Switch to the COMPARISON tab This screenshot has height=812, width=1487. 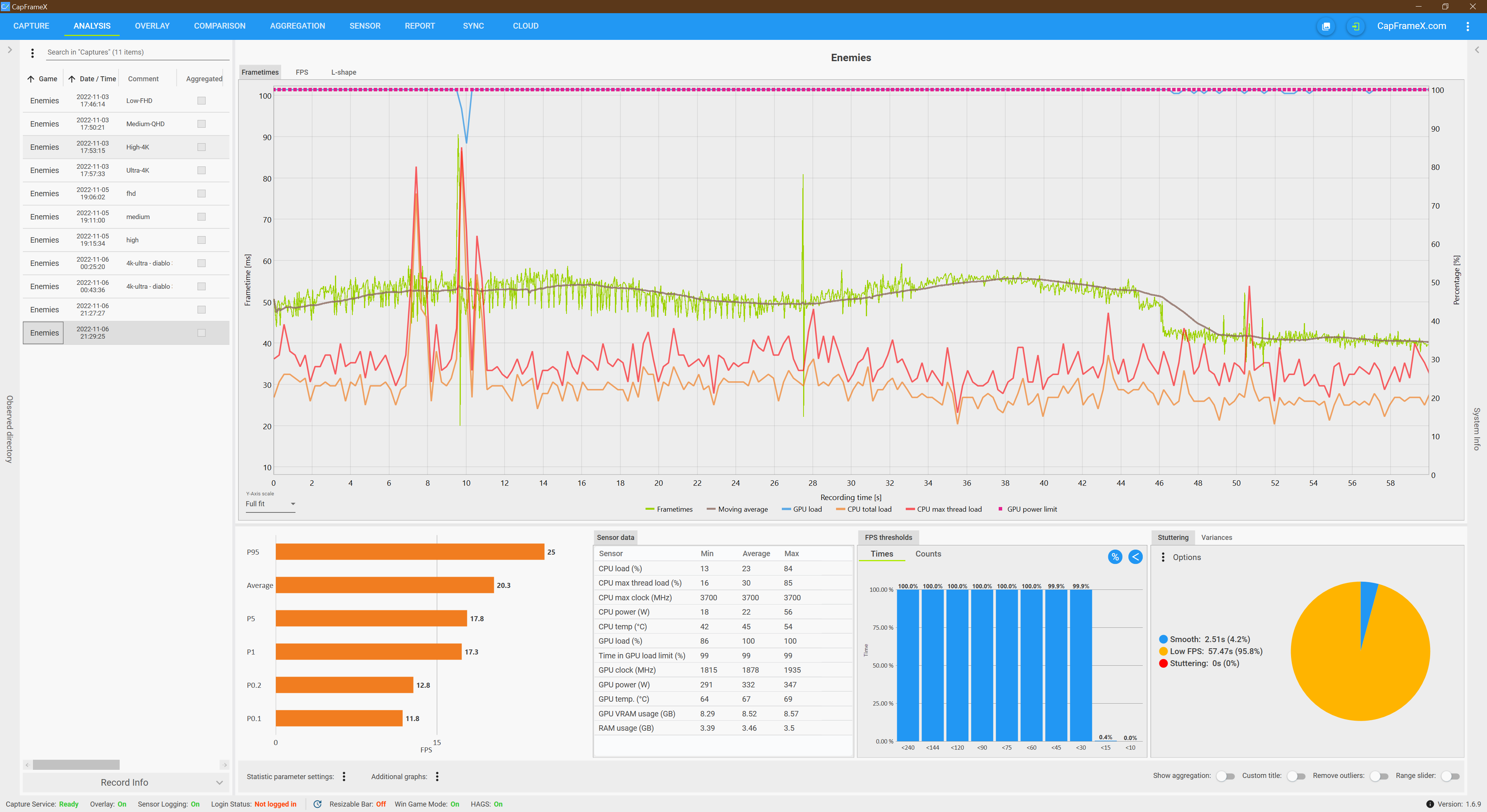point(219,26)
